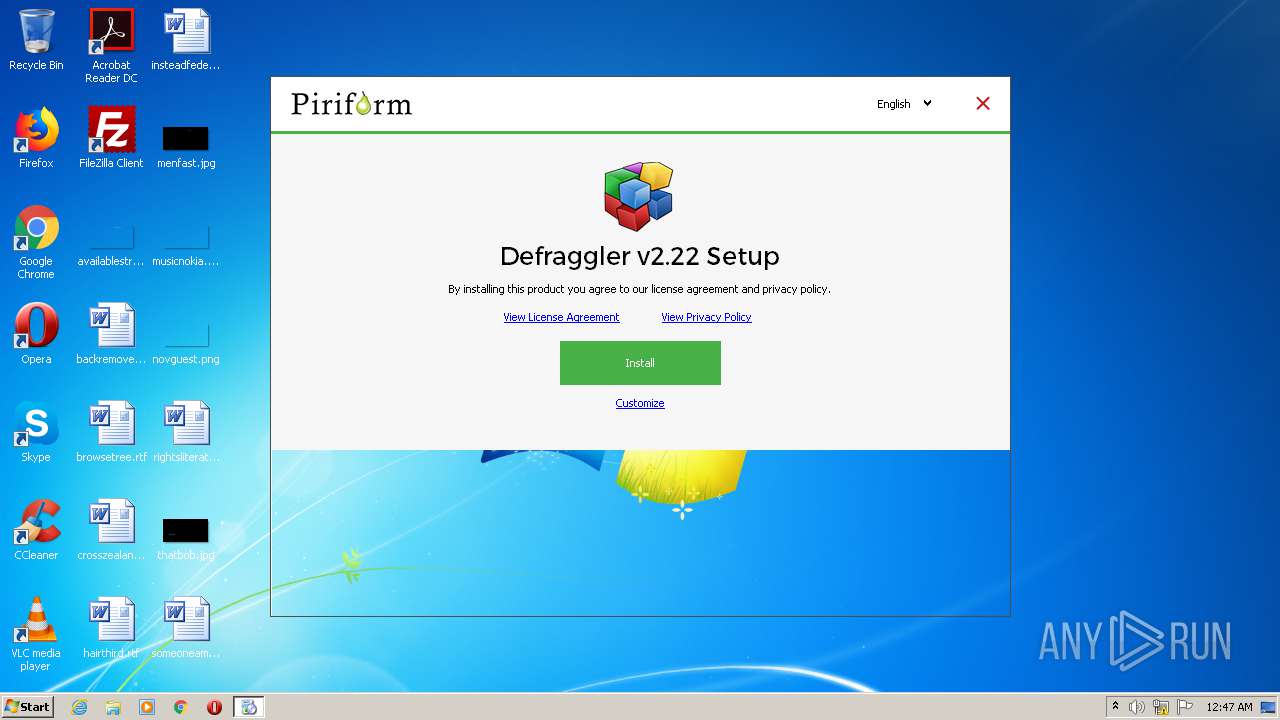Screen dimensions: 1280x720
Task: Select the browsetree.rtf document
Action: coord(111,432)
